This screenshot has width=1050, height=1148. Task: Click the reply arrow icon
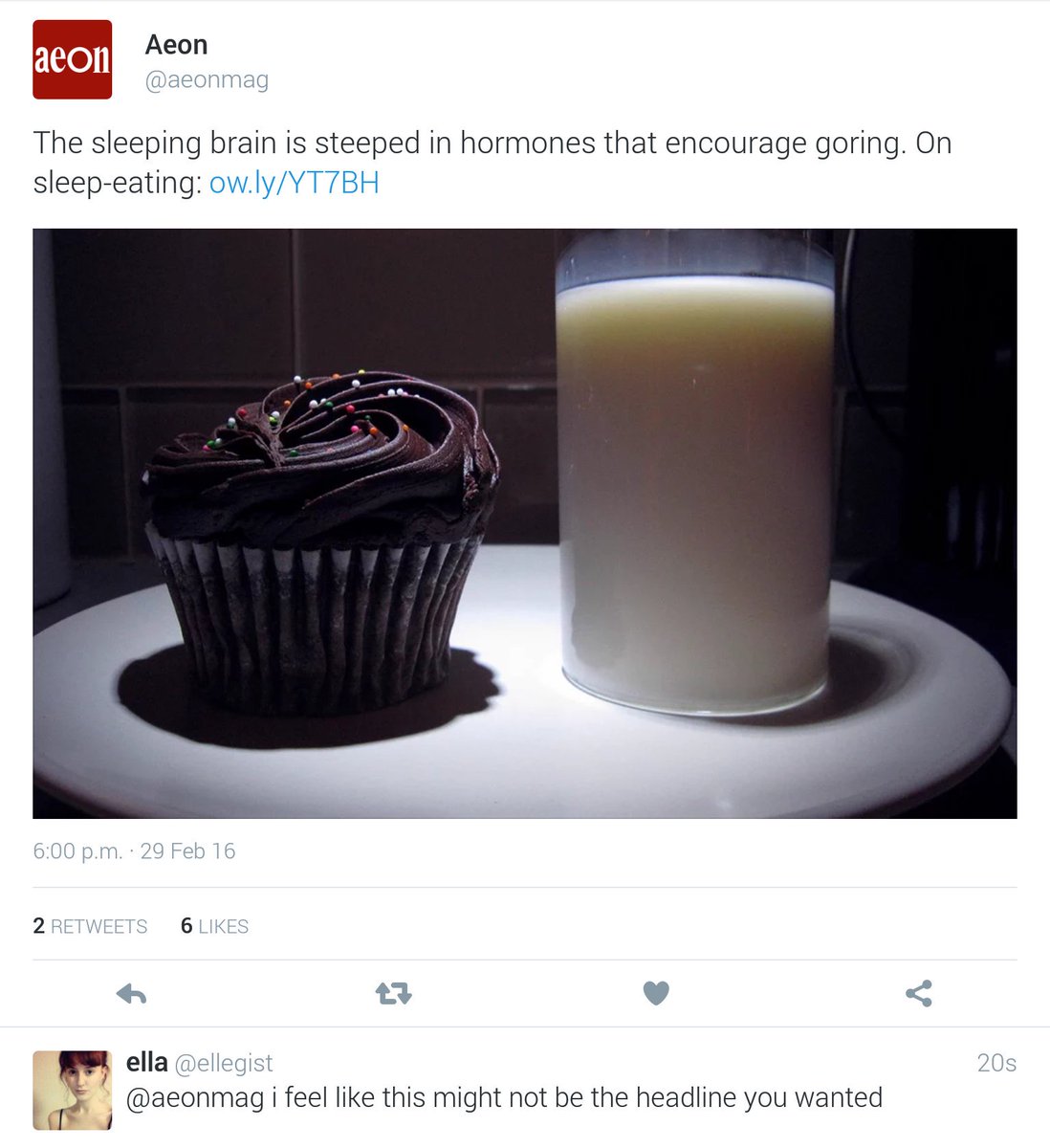point(131,994)
